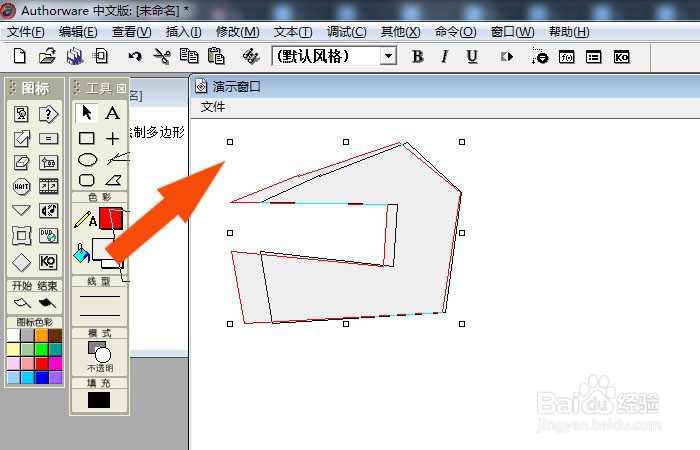Open the Mode (不透明) selector
The width and height of the screenshot is (700, 450).
pos(100,356)
